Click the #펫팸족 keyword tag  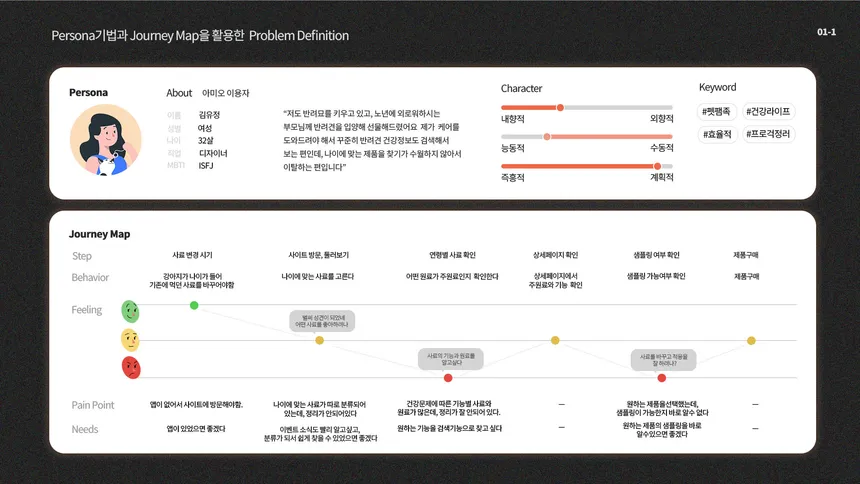point(716,111)
